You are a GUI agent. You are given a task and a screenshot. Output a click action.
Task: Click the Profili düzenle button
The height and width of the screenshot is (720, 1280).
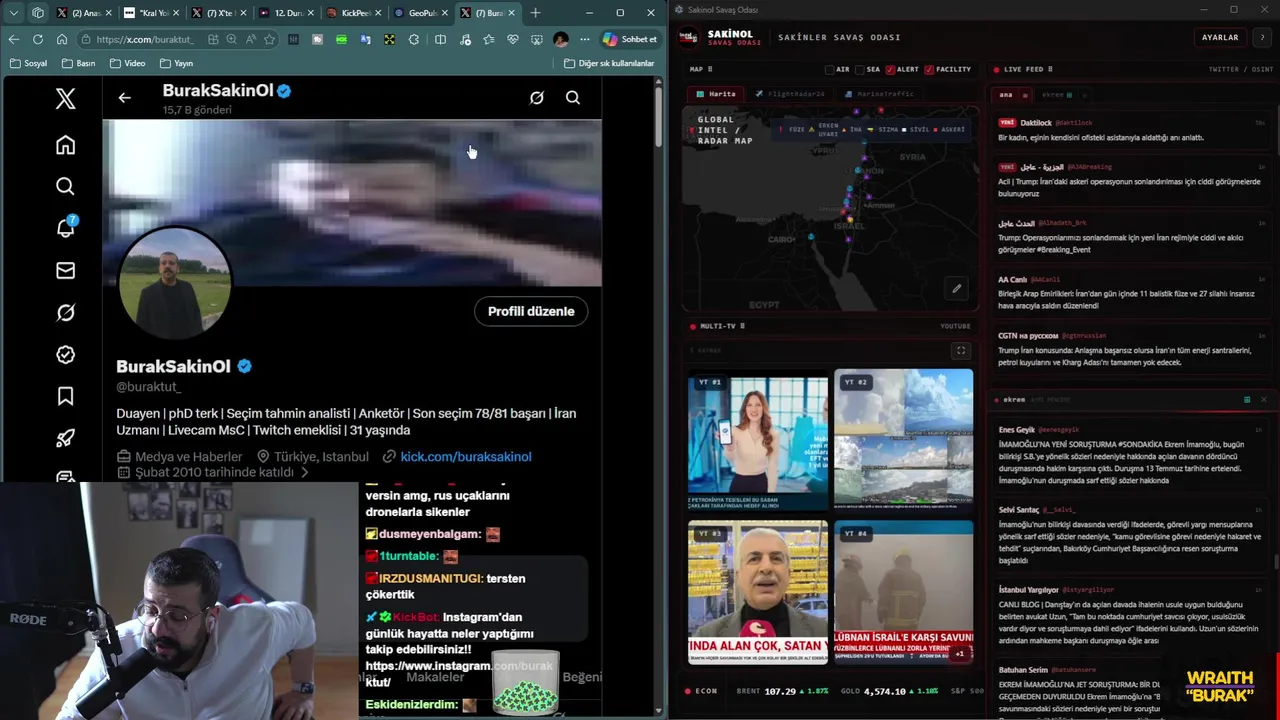531,311
